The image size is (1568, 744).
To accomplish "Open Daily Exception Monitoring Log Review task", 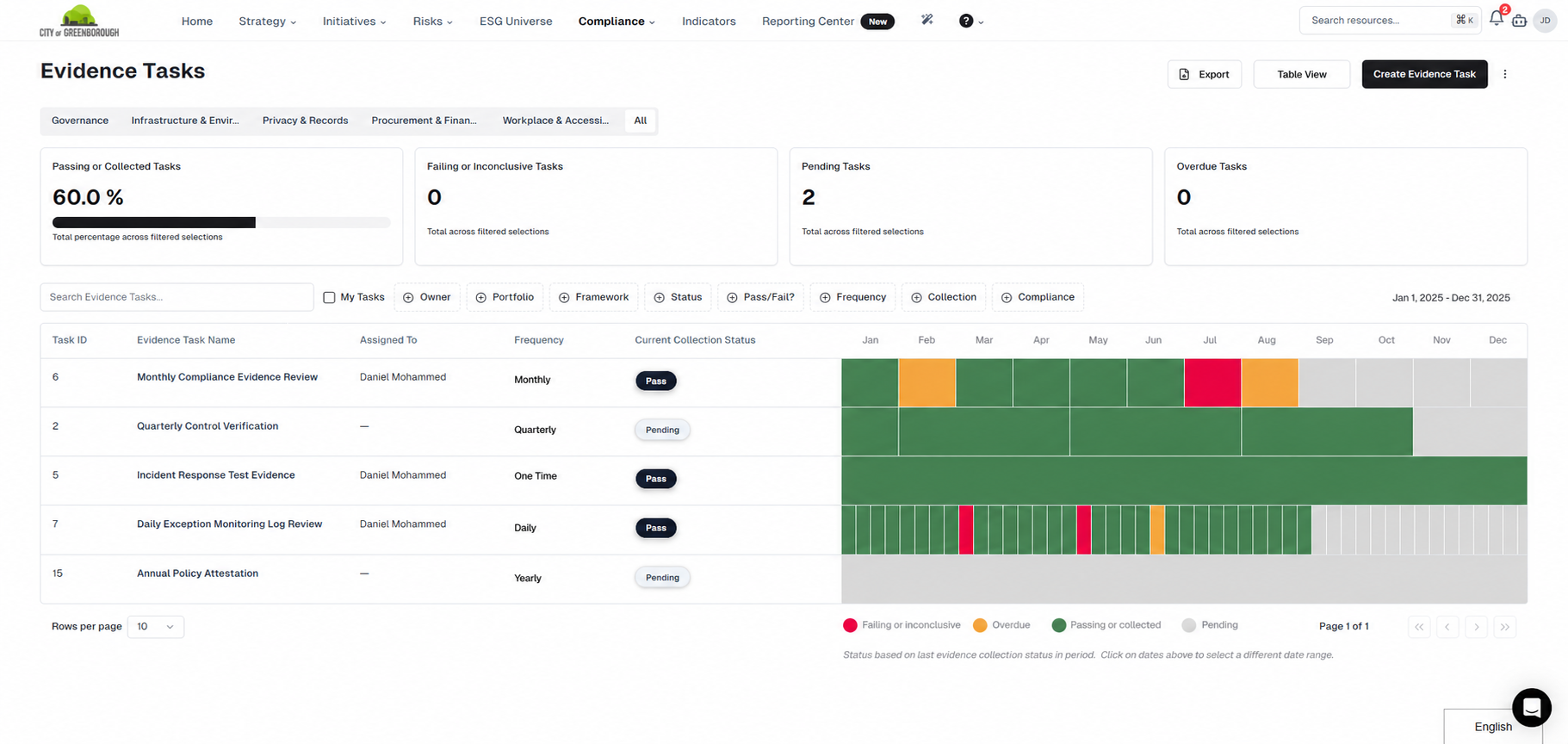I will click(230, 524).
